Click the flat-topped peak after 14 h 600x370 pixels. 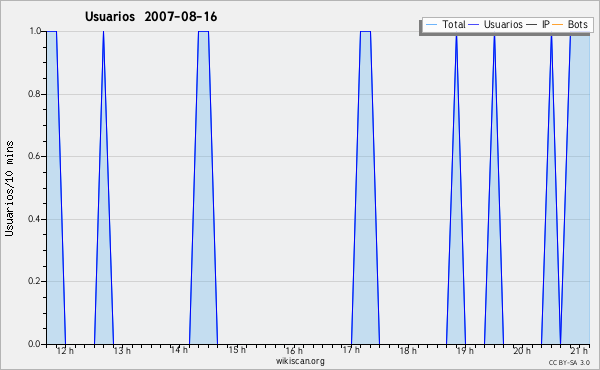click(x=204, y=187)
